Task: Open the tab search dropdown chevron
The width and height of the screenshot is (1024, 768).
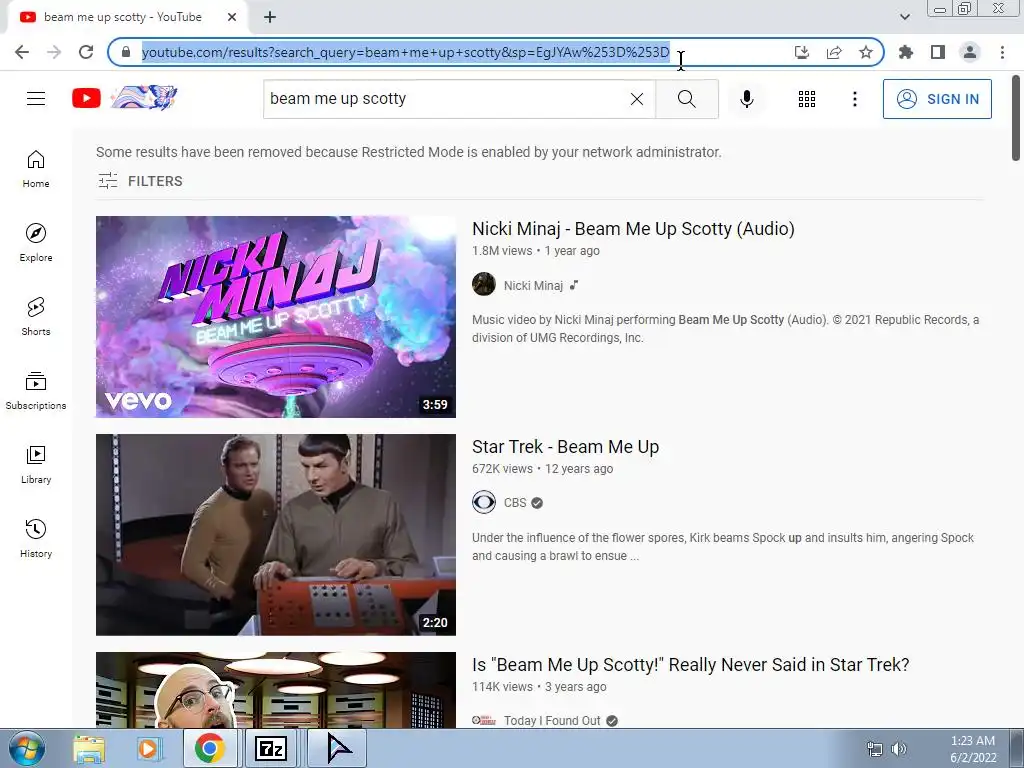Action: coord(904,17)
